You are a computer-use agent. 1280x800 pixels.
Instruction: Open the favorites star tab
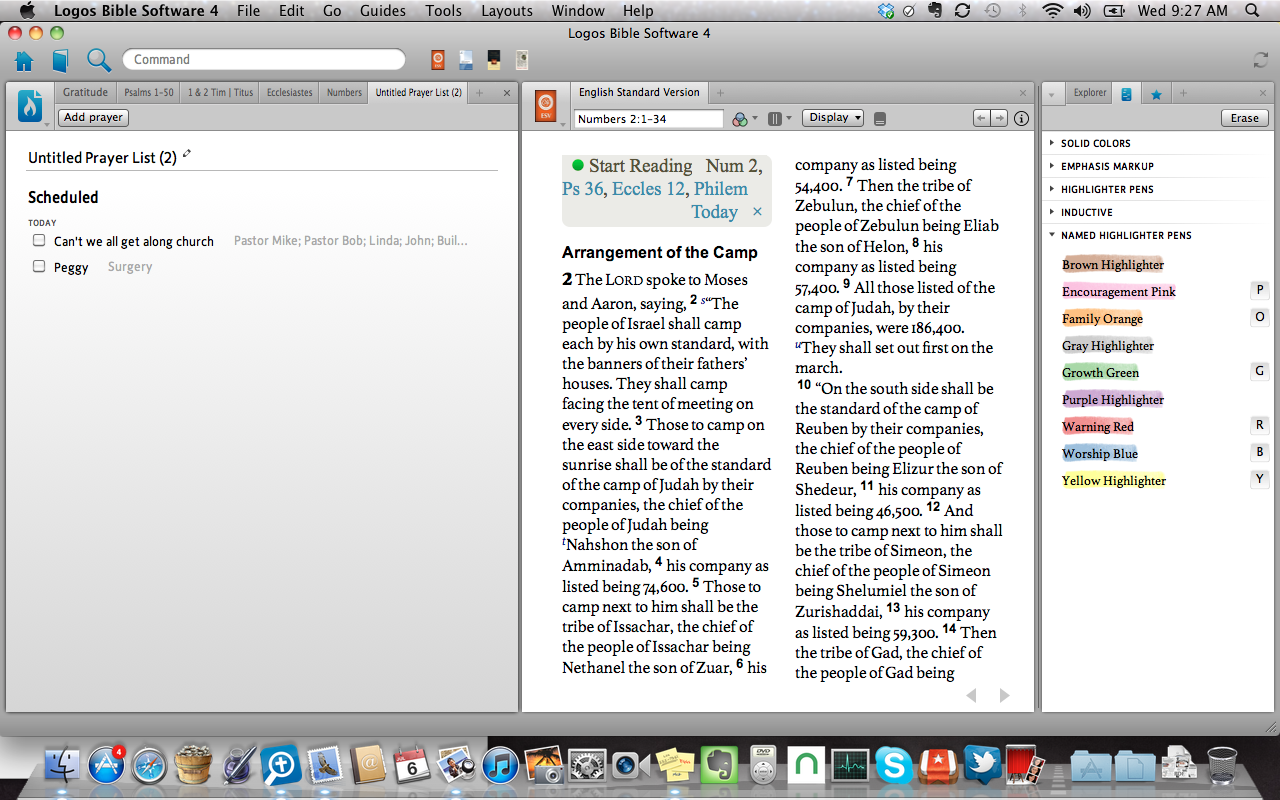1156,94
